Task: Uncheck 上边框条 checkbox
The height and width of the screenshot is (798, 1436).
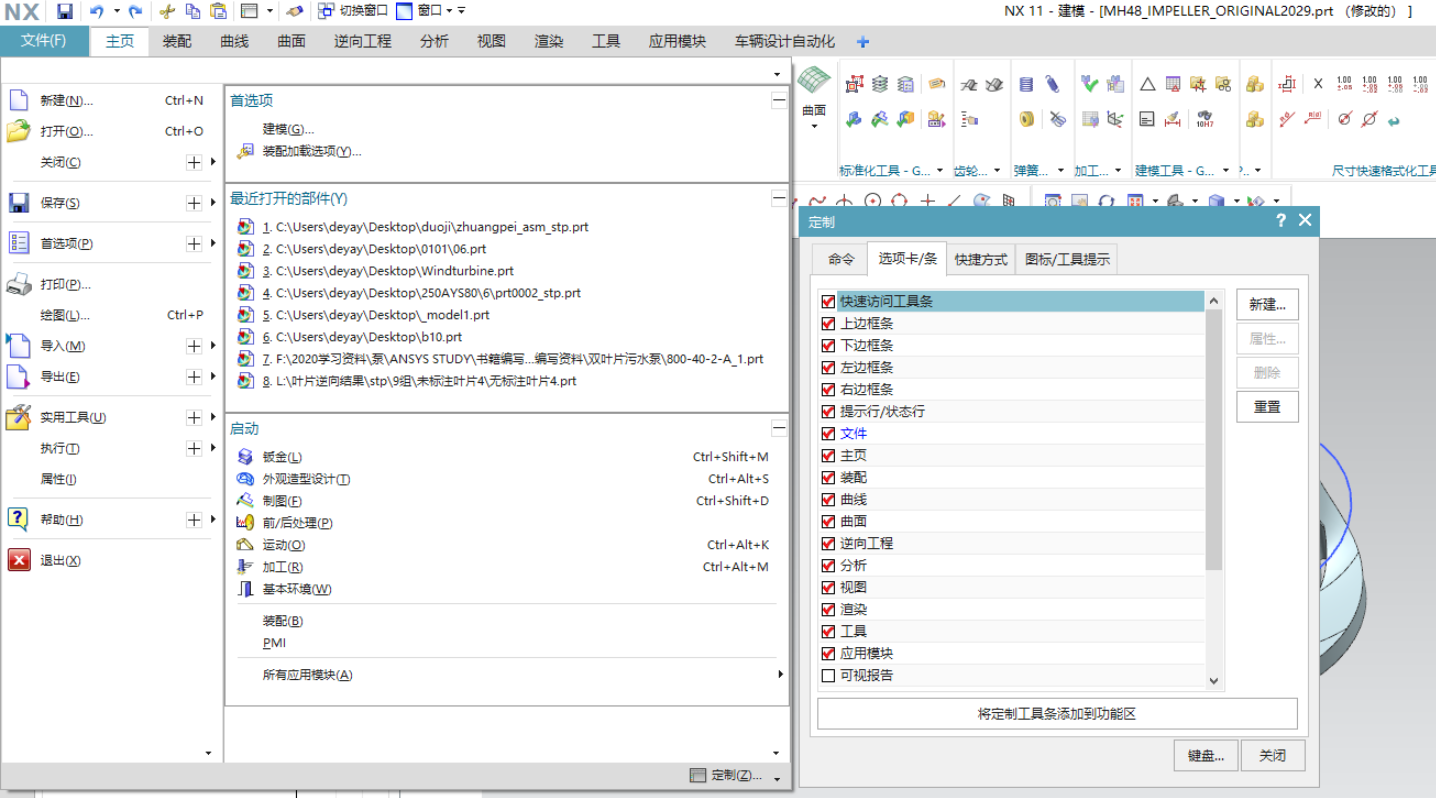Action: coord(828,323)
